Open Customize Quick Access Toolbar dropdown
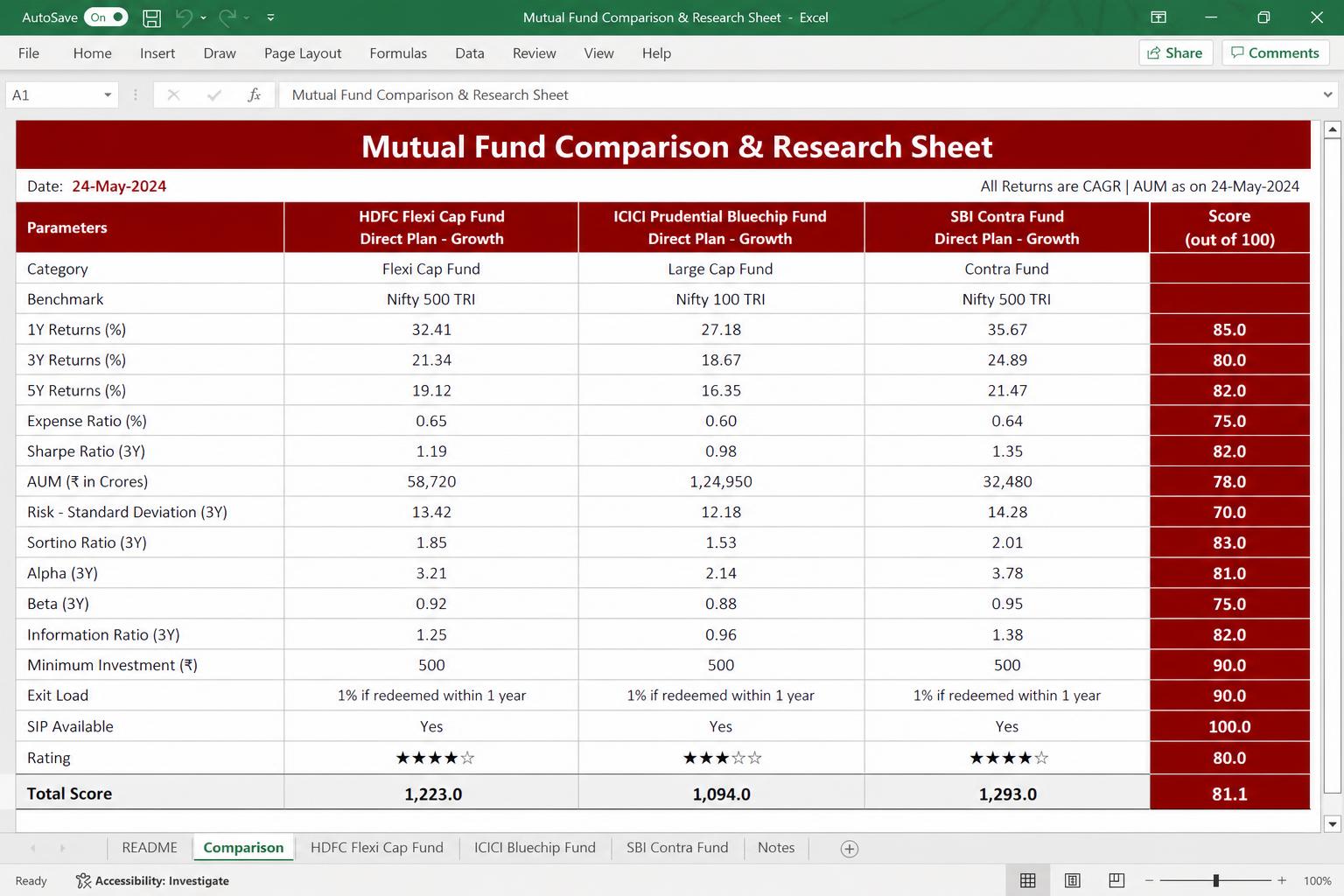 270,17
